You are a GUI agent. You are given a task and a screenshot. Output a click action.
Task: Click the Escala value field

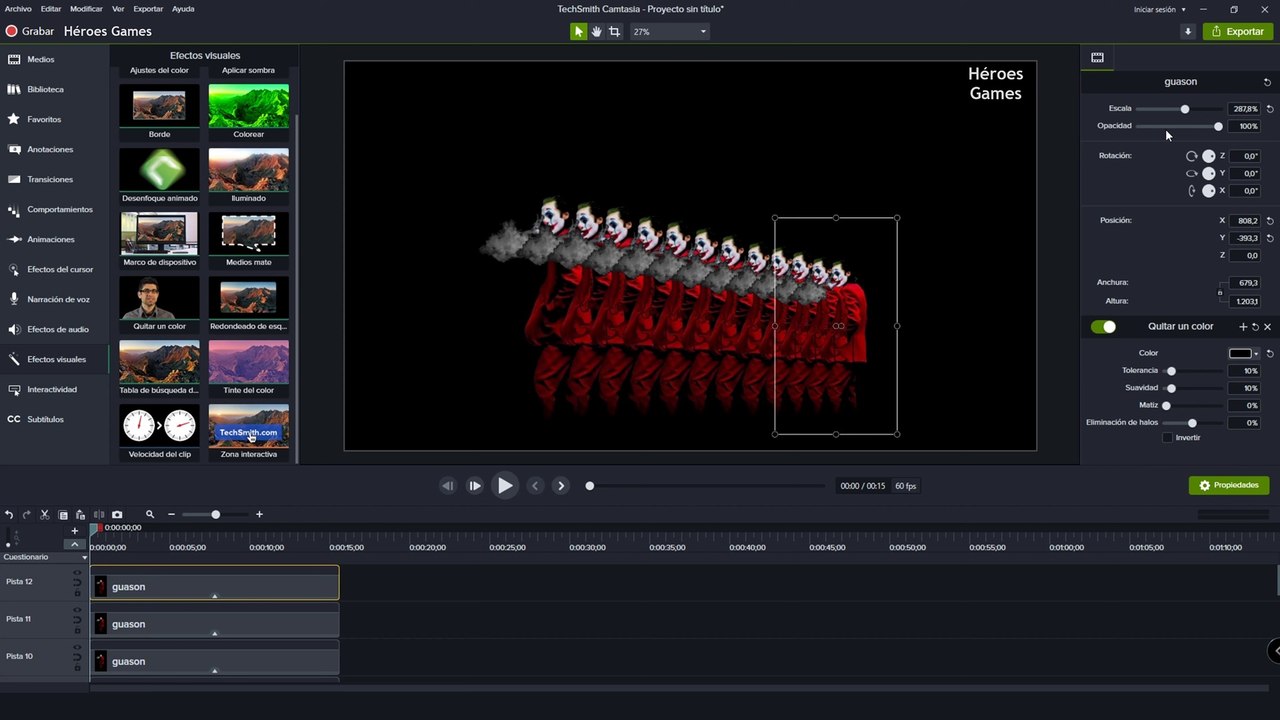point(1244,109)
